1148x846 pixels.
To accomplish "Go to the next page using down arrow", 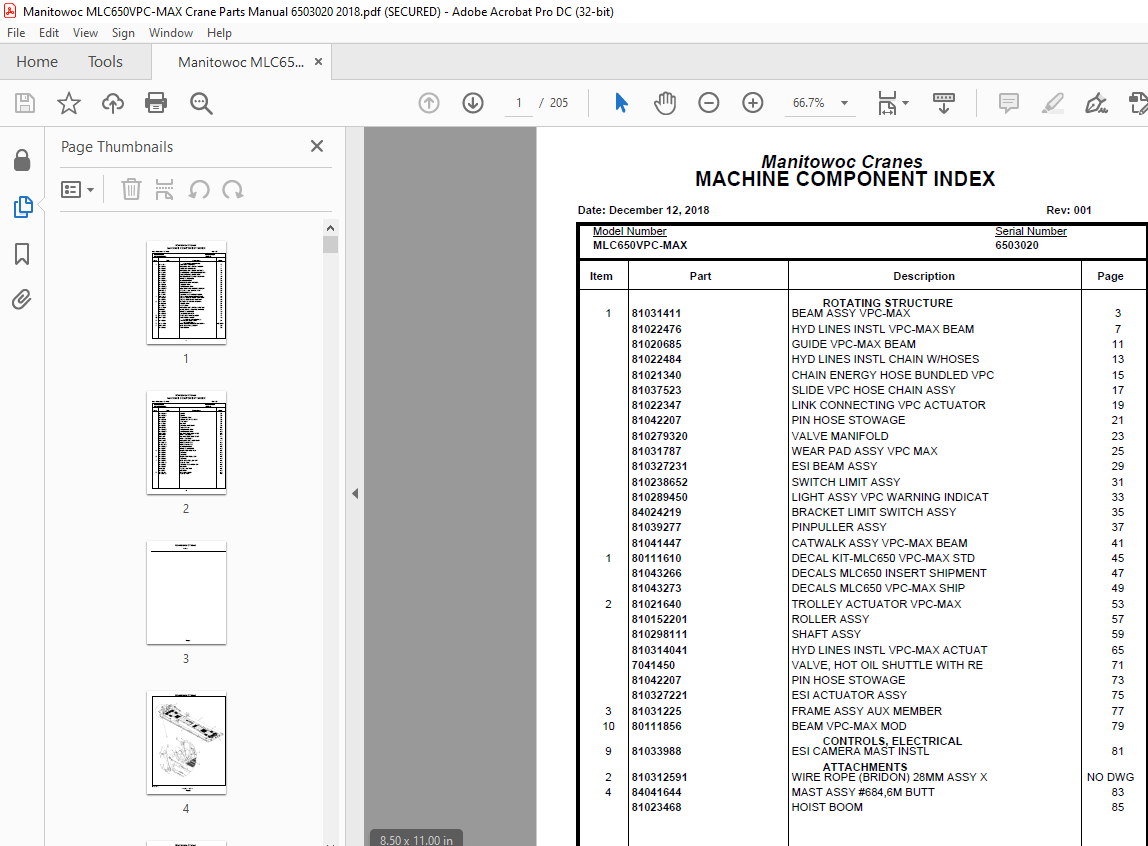I will (473, 103).
